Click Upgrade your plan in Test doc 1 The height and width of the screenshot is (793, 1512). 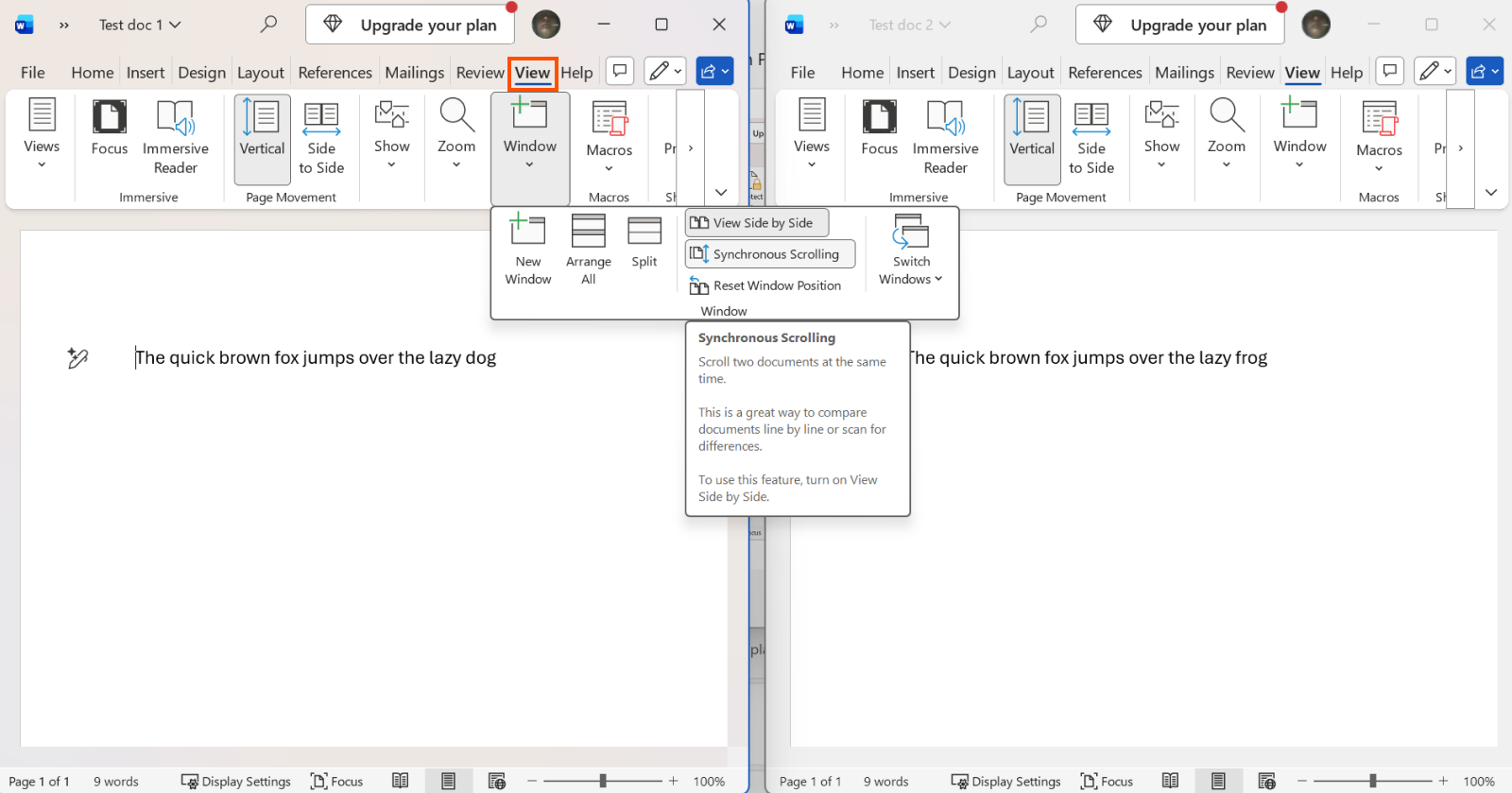coord(410,25)
